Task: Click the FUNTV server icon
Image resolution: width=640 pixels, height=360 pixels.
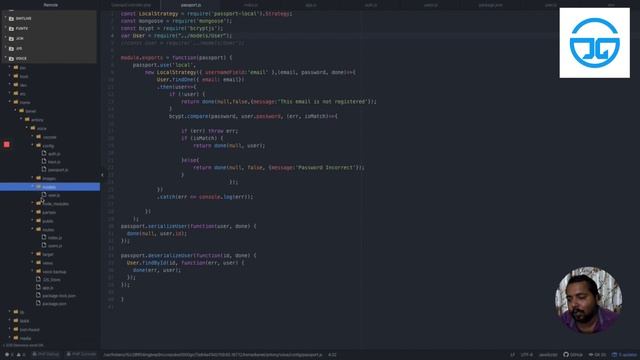Action: (11, 29)
